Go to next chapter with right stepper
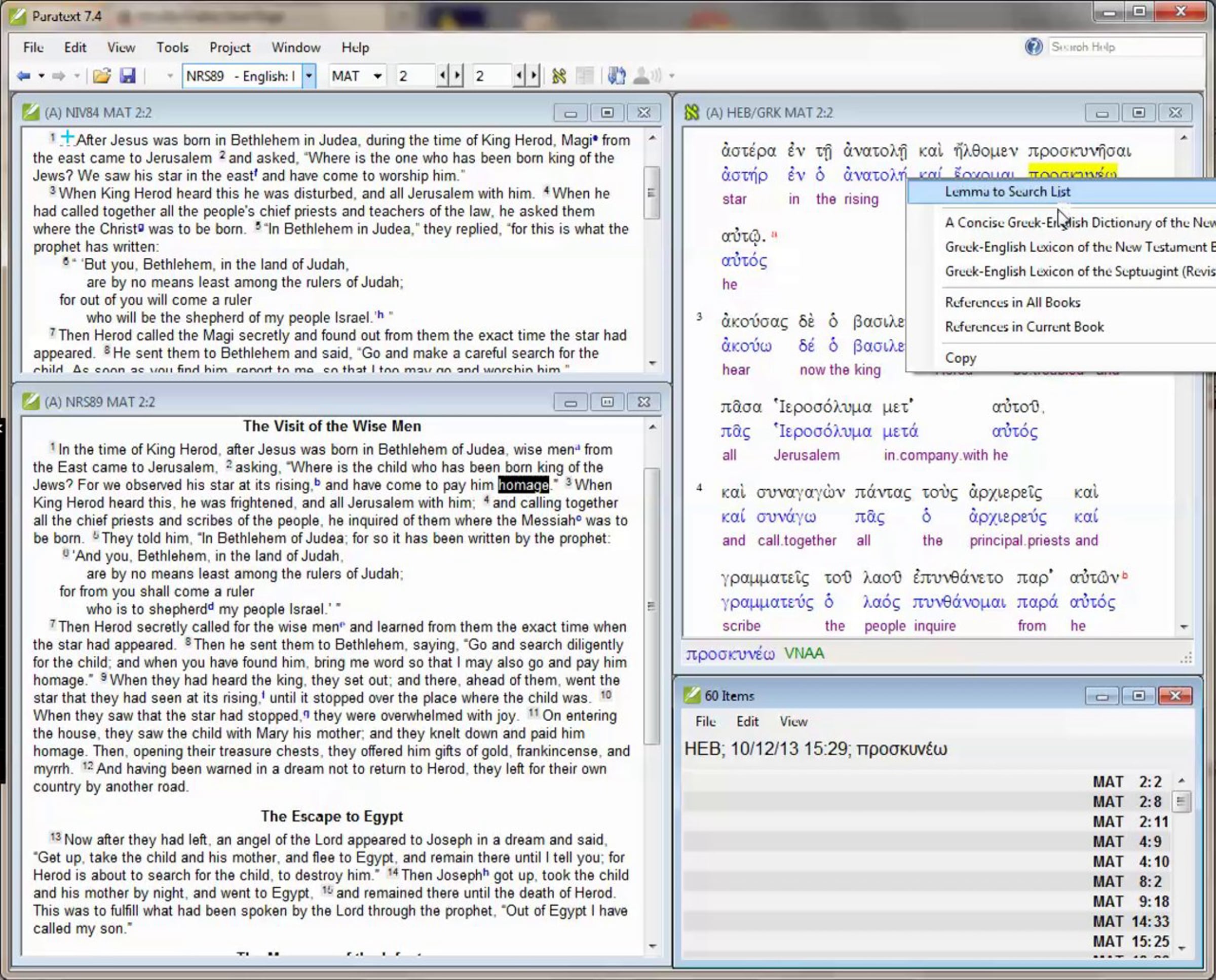This screenshot has width=1216, height=980. pyautogui.click(x=457, y=75)
